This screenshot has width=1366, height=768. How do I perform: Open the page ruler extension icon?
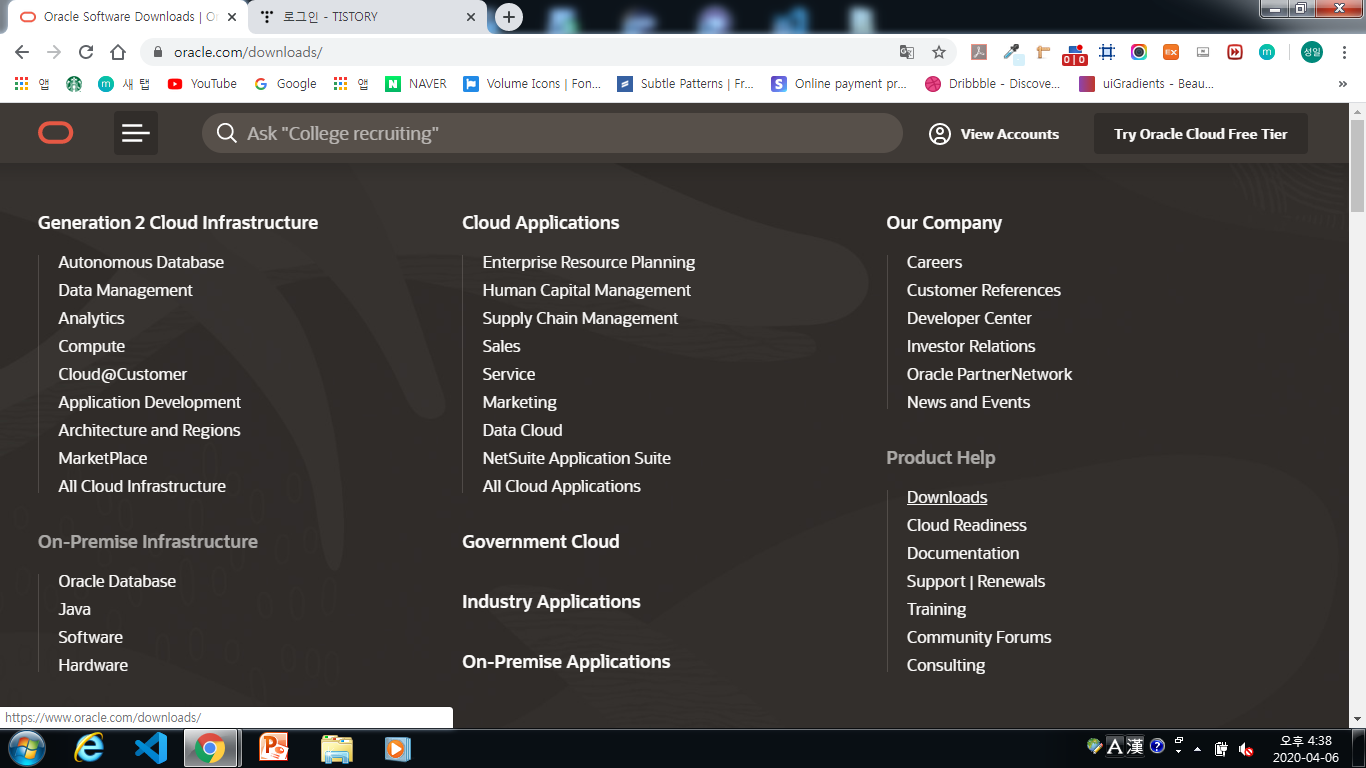[1043, 52]
